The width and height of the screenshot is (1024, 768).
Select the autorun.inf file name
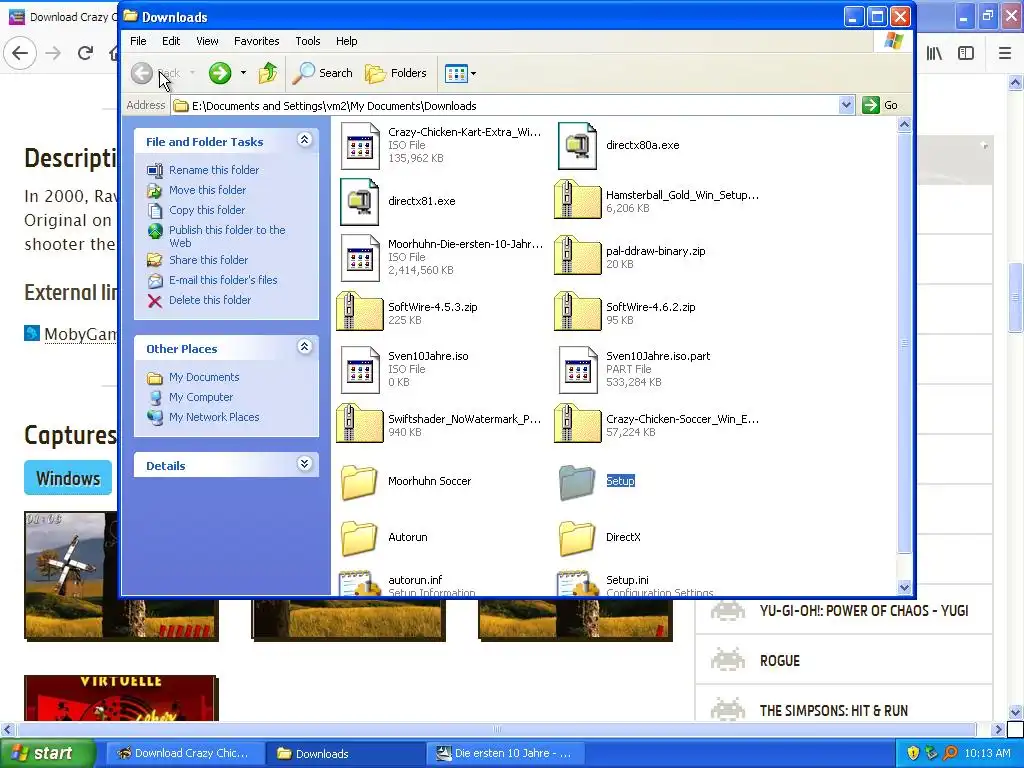pos(415,580)
